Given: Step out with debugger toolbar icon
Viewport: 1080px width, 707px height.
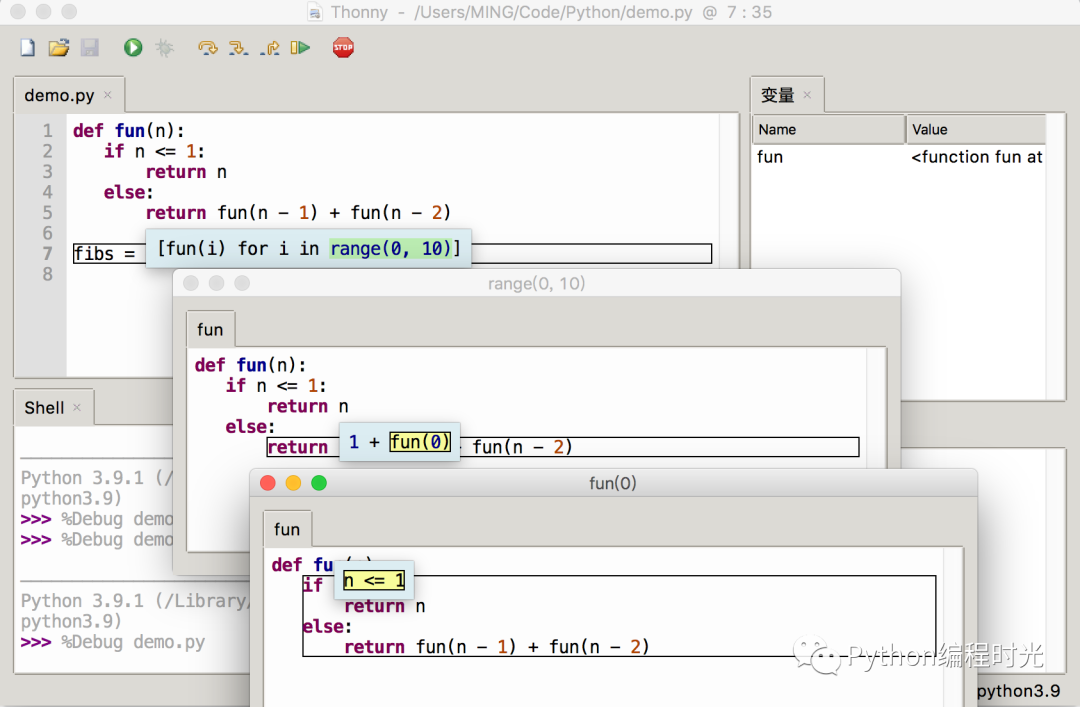Looking at the screenshot, I should click(x=270, y=48).
